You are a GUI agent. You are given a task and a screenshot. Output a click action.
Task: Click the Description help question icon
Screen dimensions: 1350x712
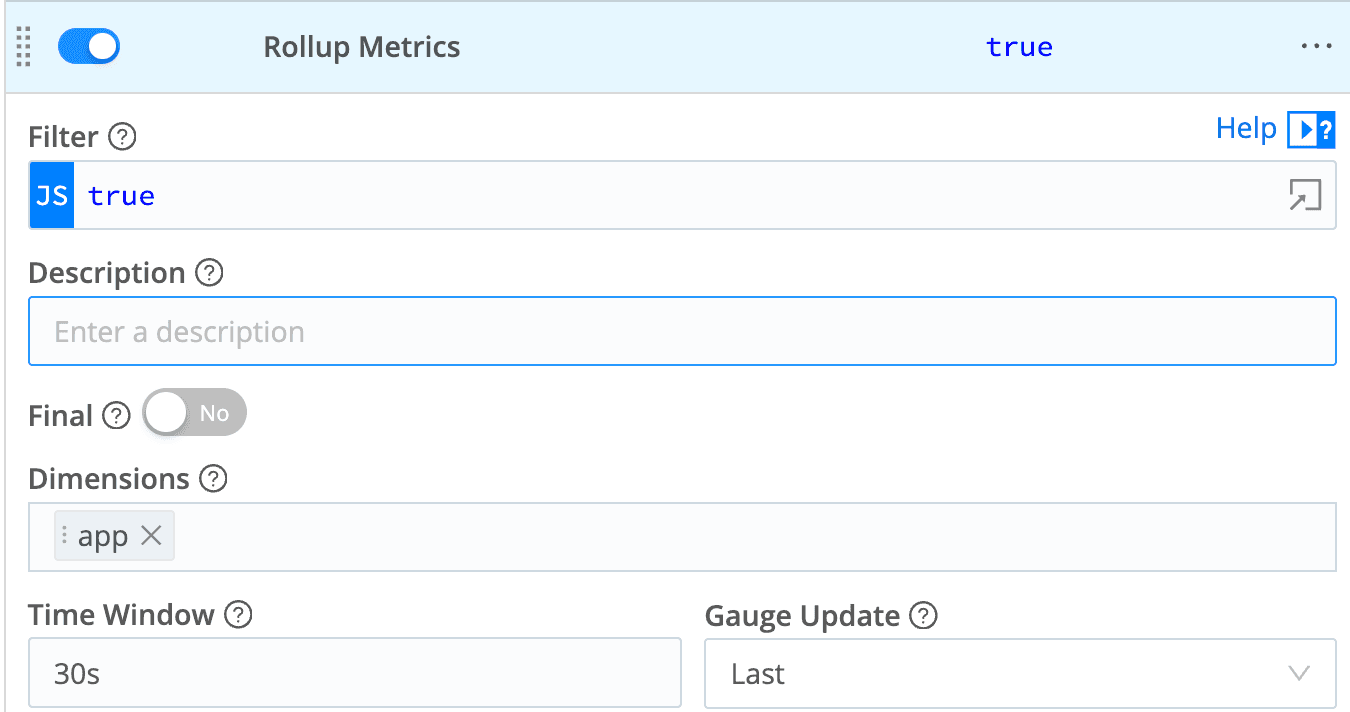(x=209, y=273)
